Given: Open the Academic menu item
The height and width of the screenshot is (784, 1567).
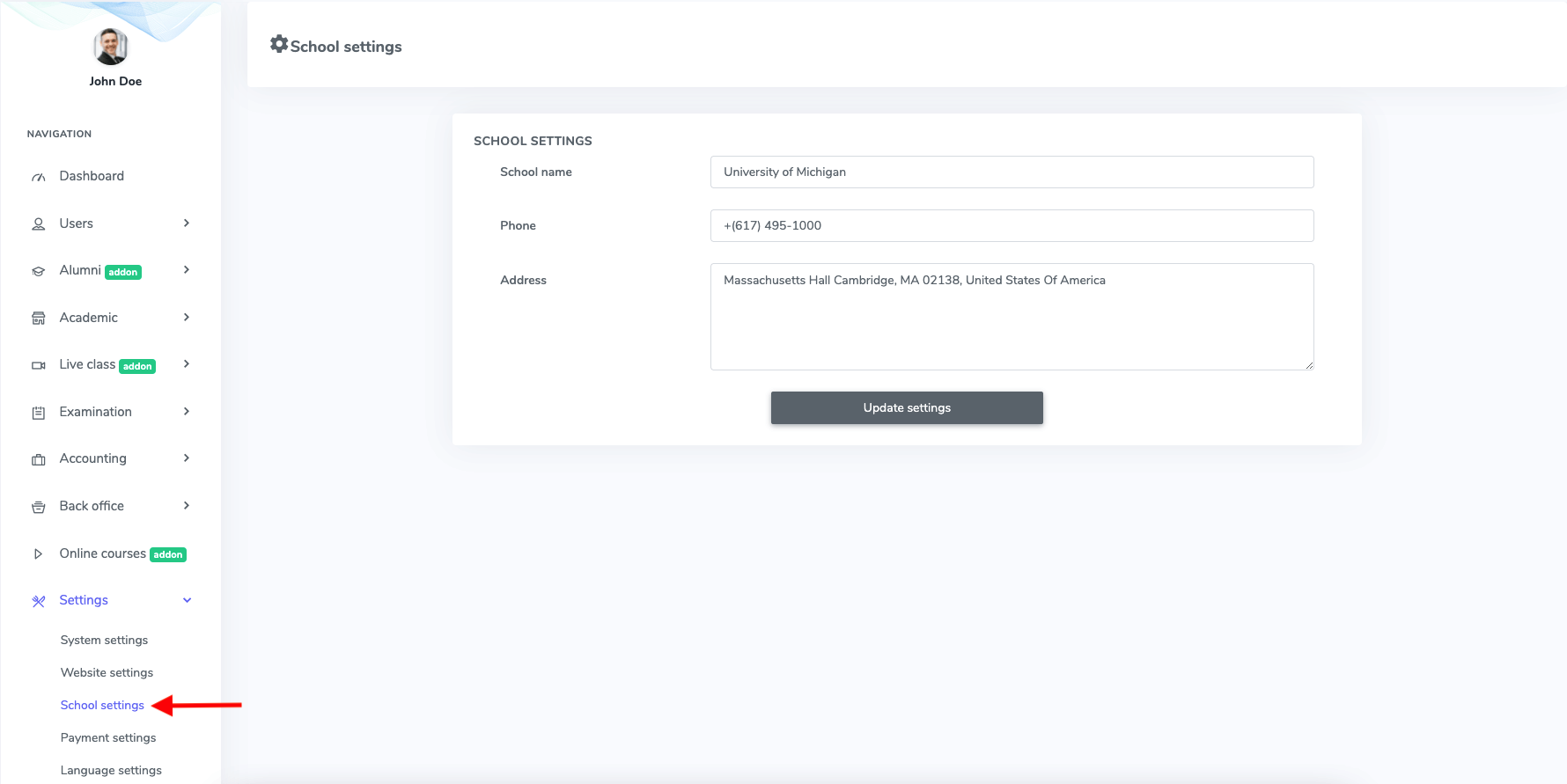Looking at the screenshot, I should 88,318.
